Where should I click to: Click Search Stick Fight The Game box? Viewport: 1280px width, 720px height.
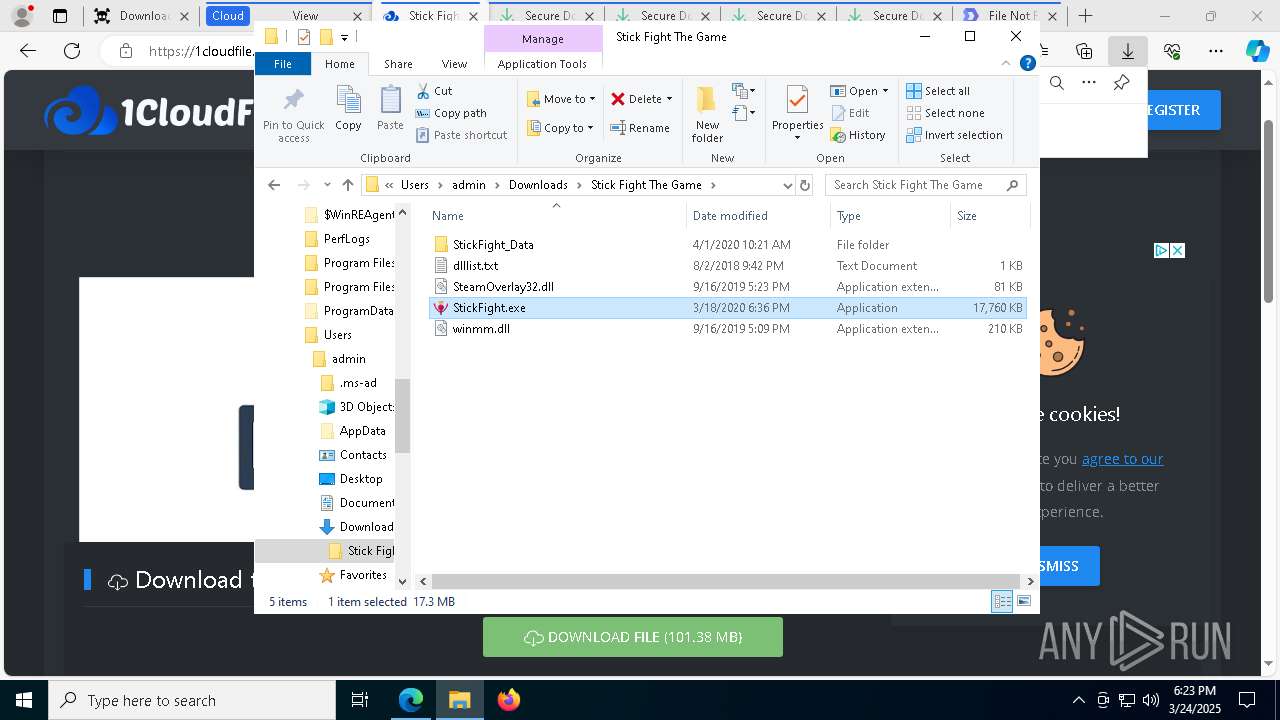(x=926, y=185)
